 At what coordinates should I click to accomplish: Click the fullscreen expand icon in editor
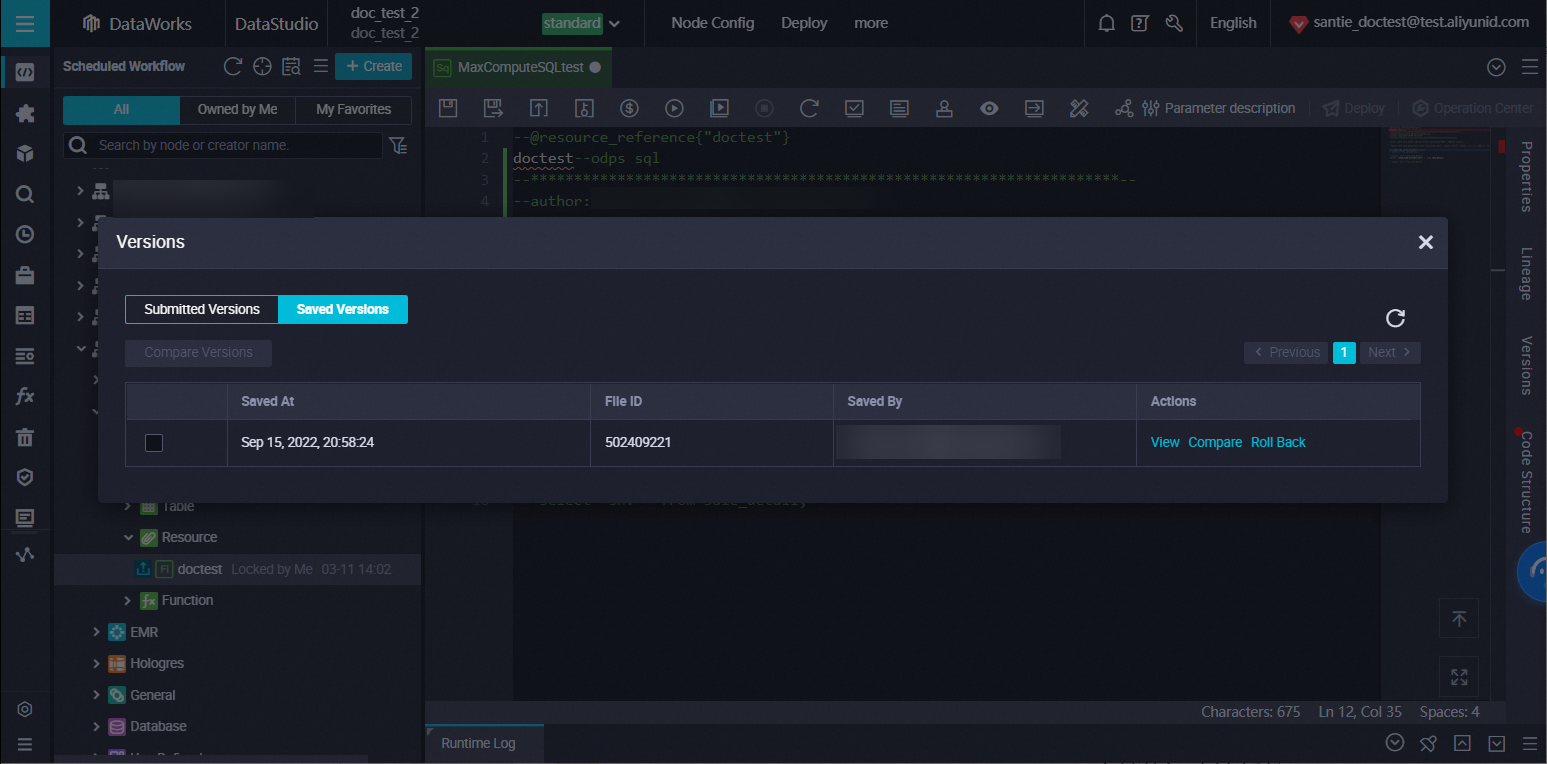(1459, 677)
